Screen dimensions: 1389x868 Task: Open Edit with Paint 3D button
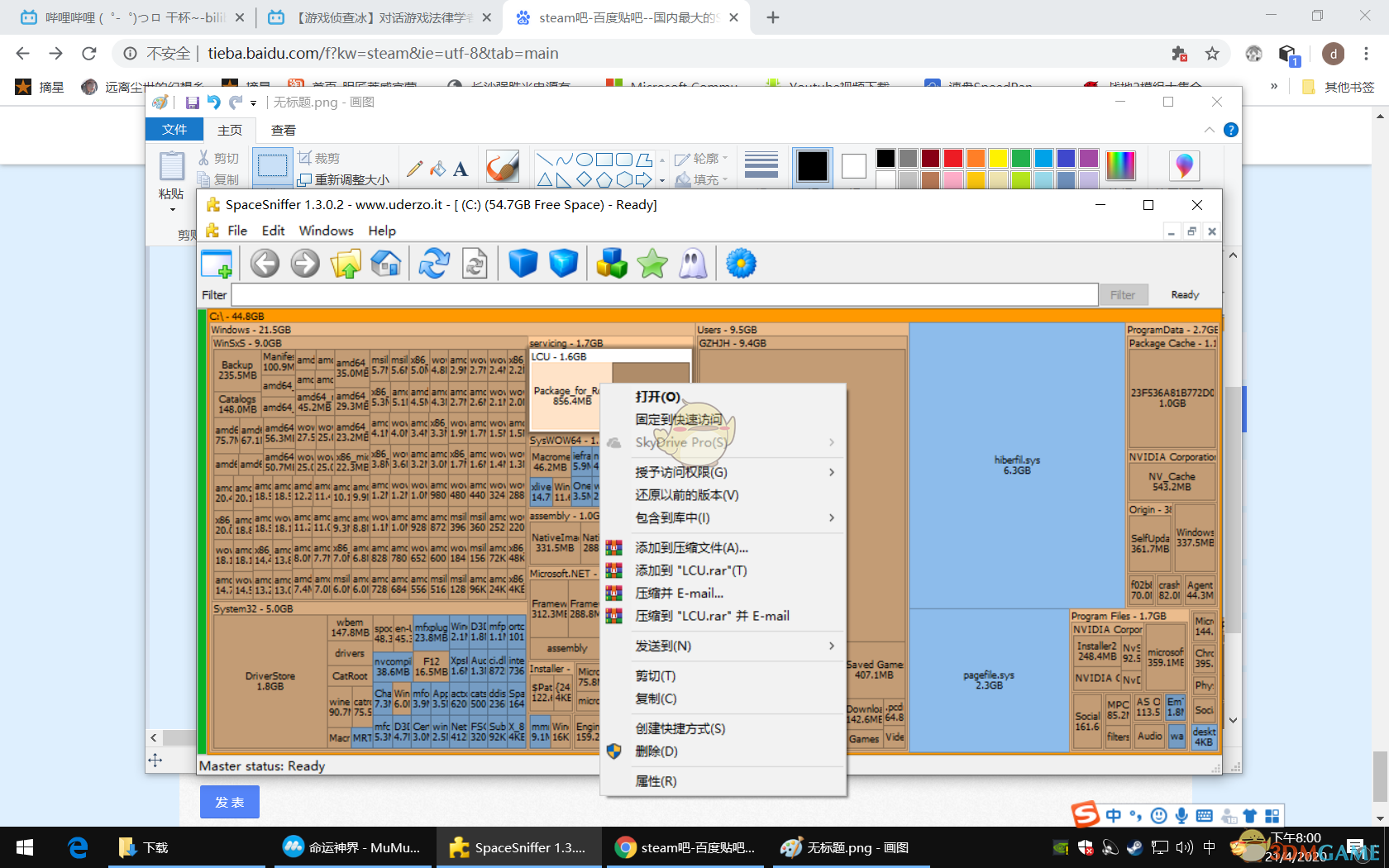click(x=1184, y=165)
